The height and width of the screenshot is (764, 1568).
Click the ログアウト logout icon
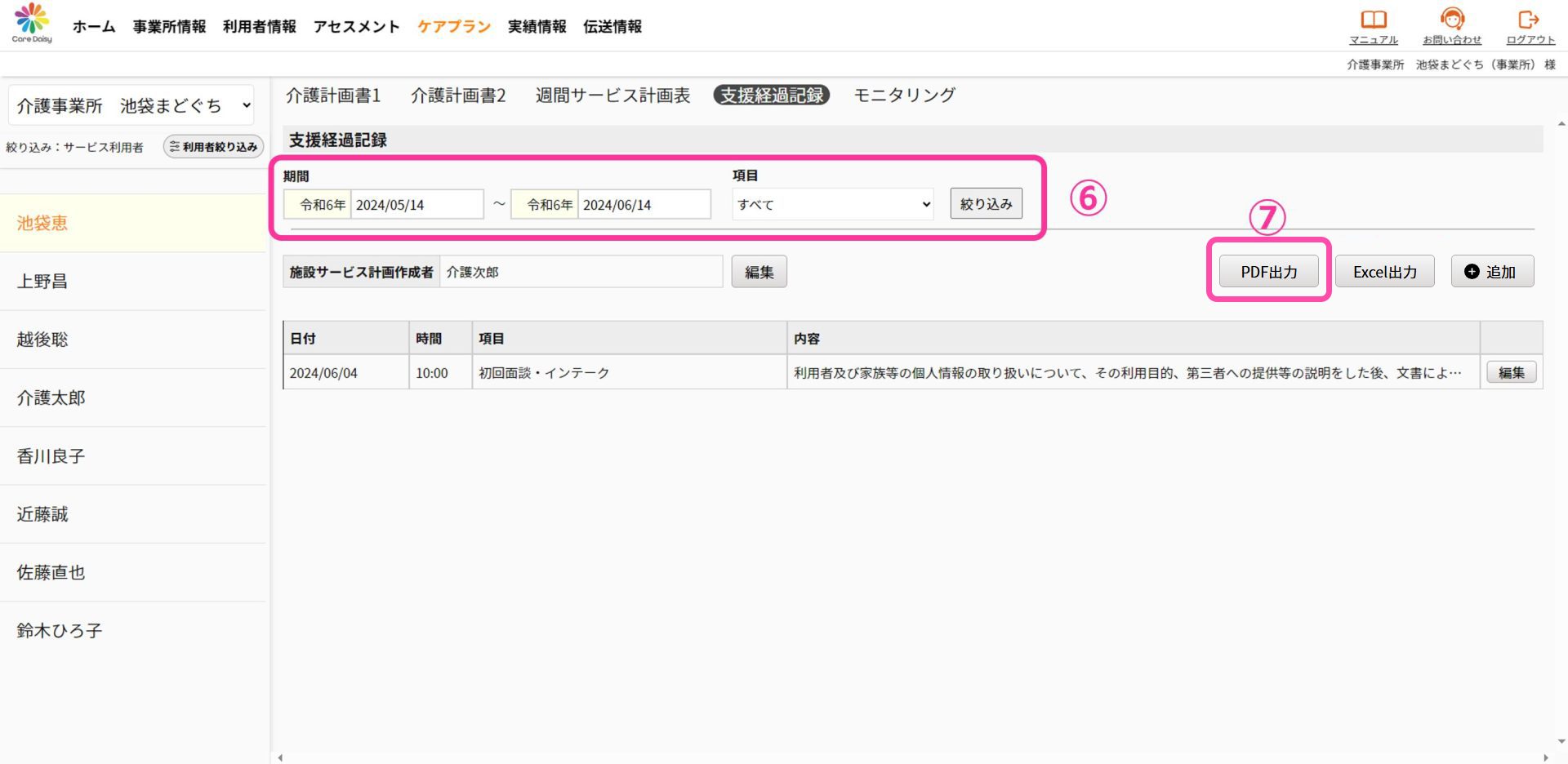pos(1529,20)
